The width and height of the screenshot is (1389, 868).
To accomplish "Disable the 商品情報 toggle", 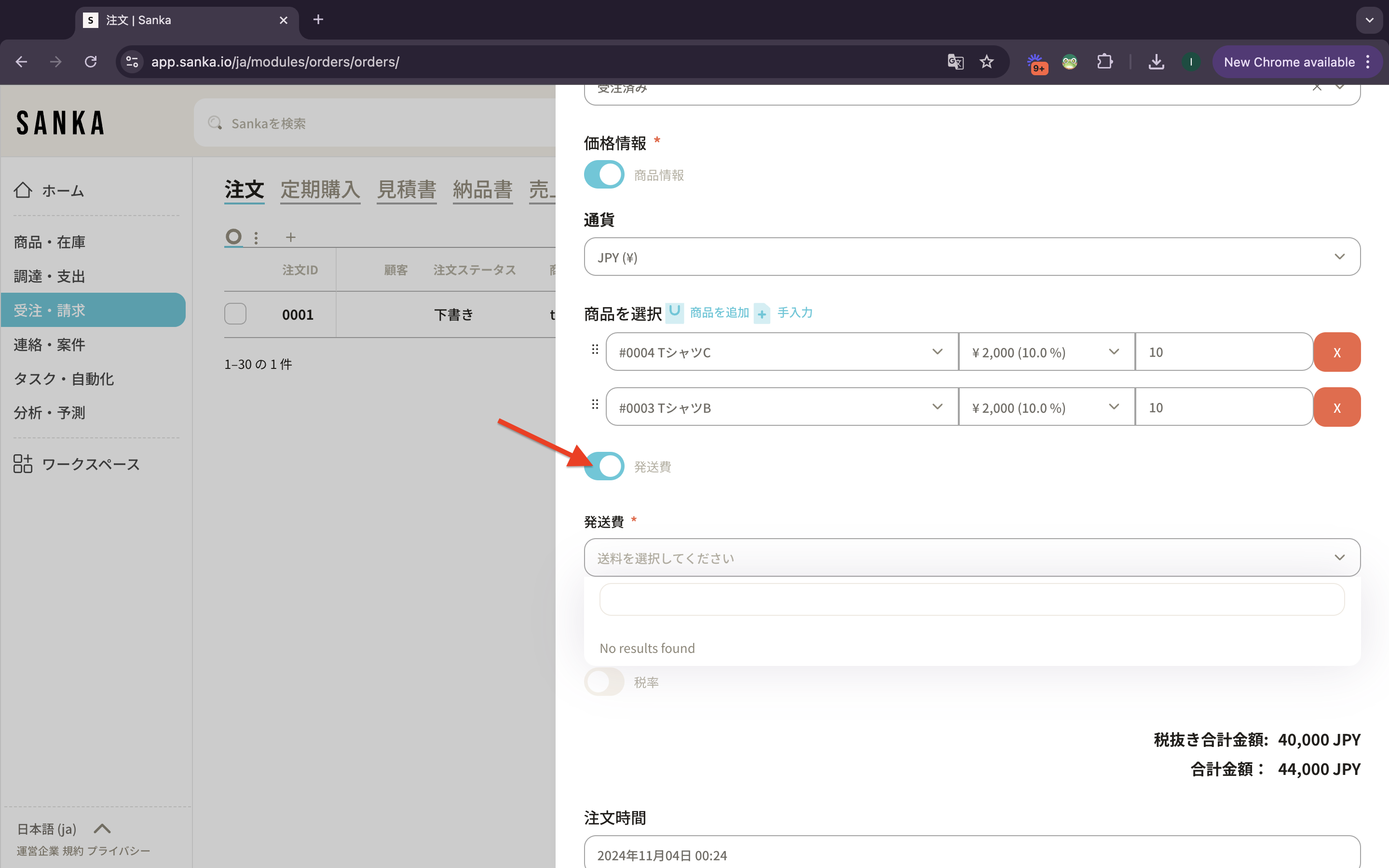I will tap(604, 175).
